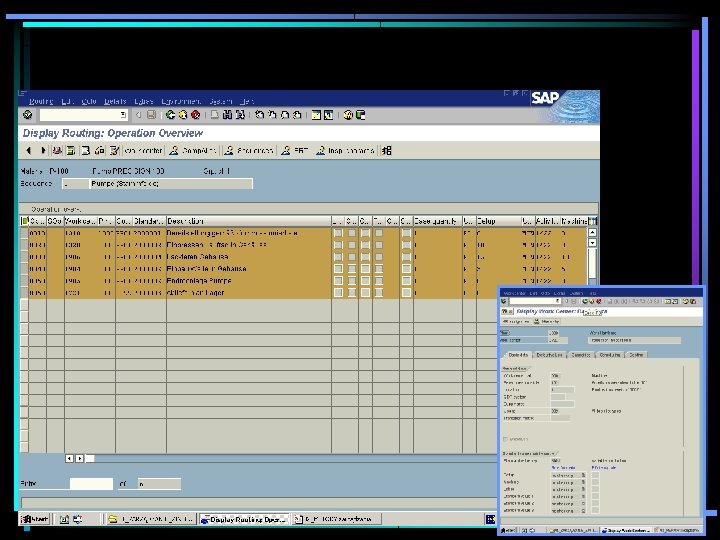Click the Base quantity column header
The width and height of the screenshot is (720, 540).
point(438,221)
